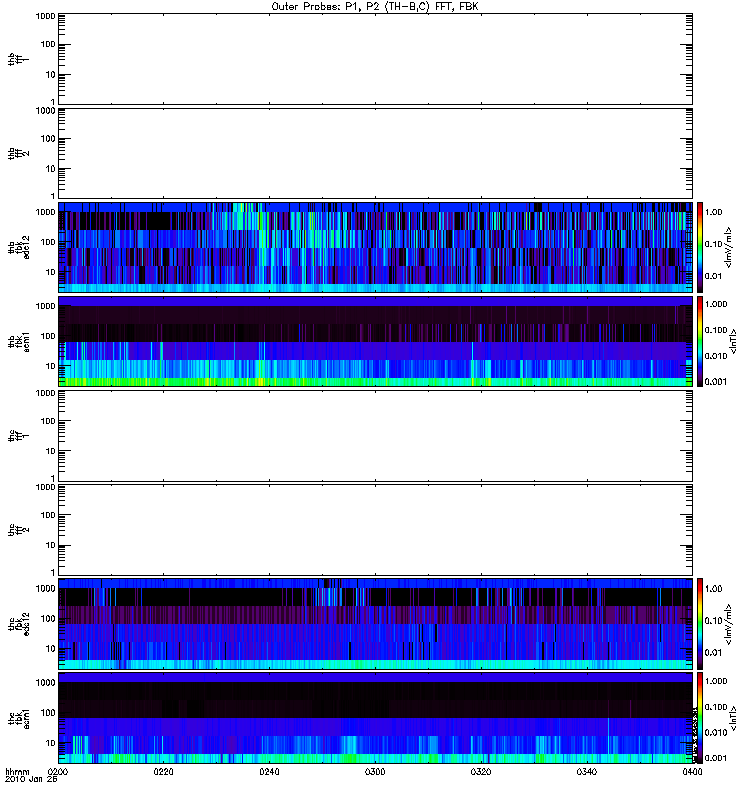Click the color bar beside thc fbk edc12 panel
Viewport: 750px width, 800px height.
pyautogui.click(x=700, y=624)
